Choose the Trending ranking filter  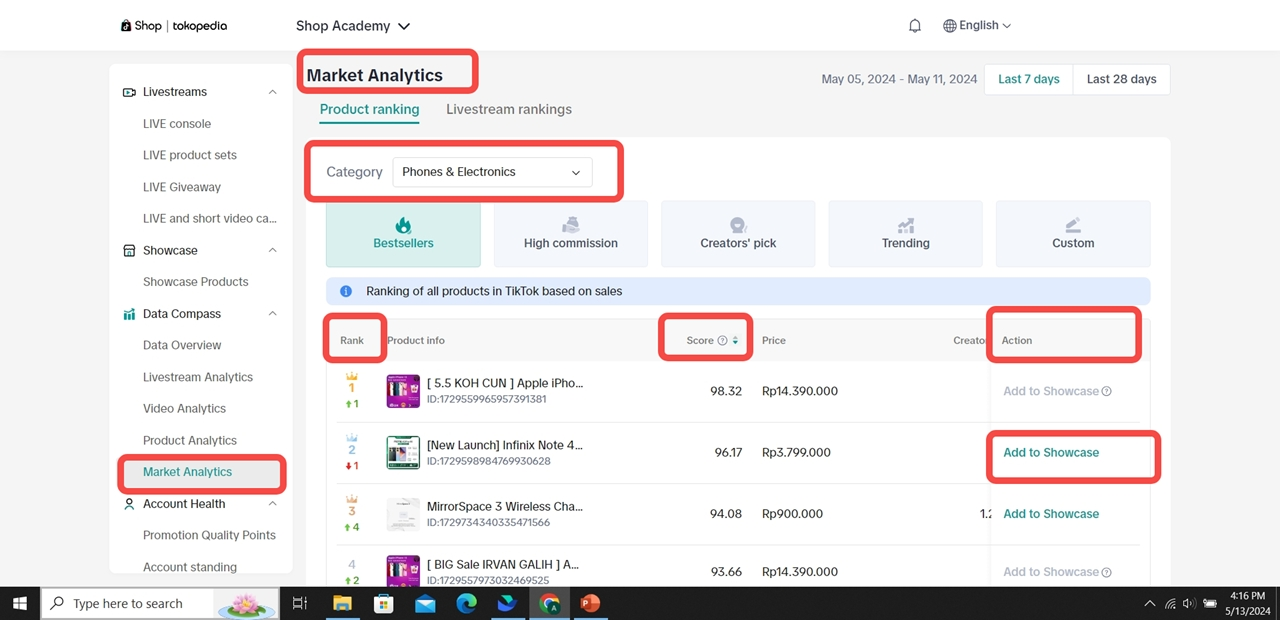pos(905,234)
